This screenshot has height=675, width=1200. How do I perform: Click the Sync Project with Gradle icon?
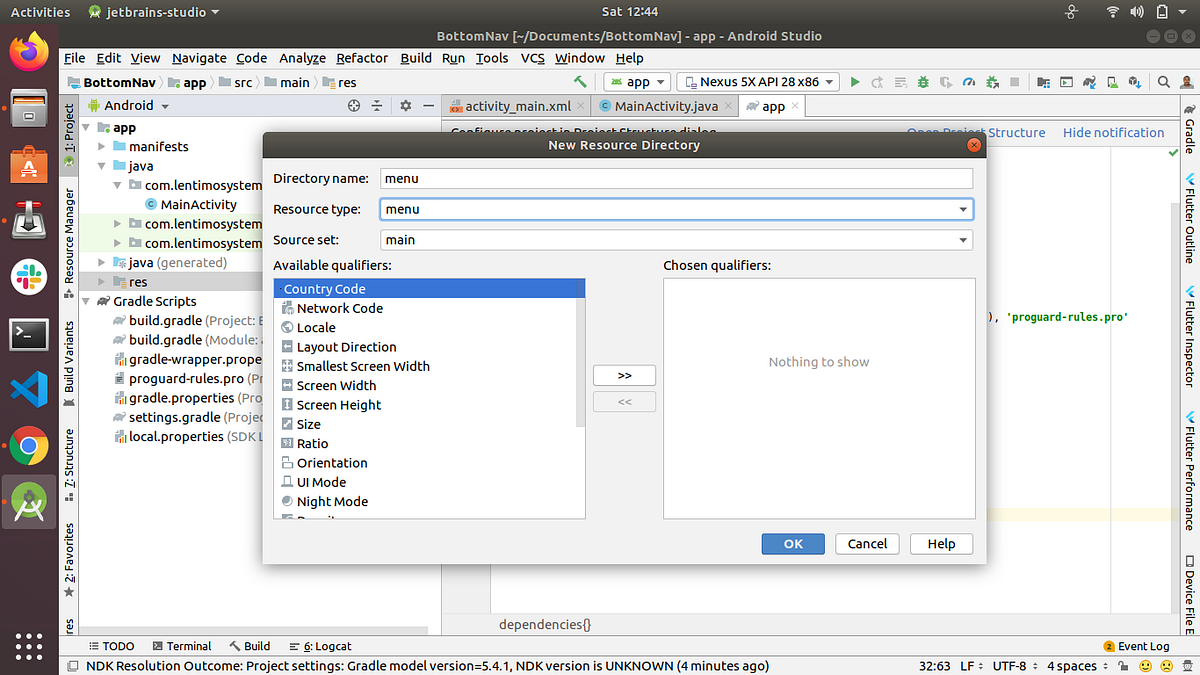[x=1089, y=82]
